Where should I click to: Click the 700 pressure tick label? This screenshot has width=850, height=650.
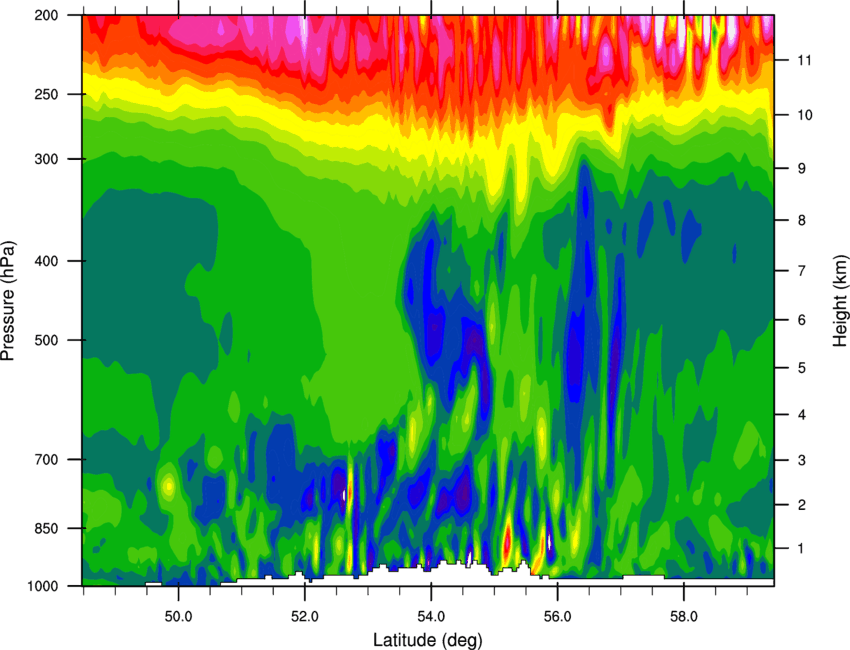point(47,460)
